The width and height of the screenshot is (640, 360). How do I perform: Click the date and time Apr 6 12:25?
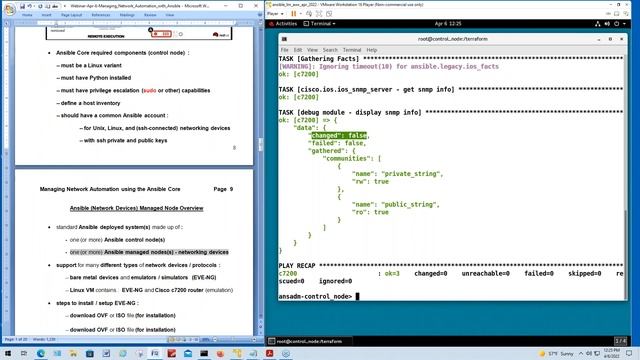tap(448, 24)
